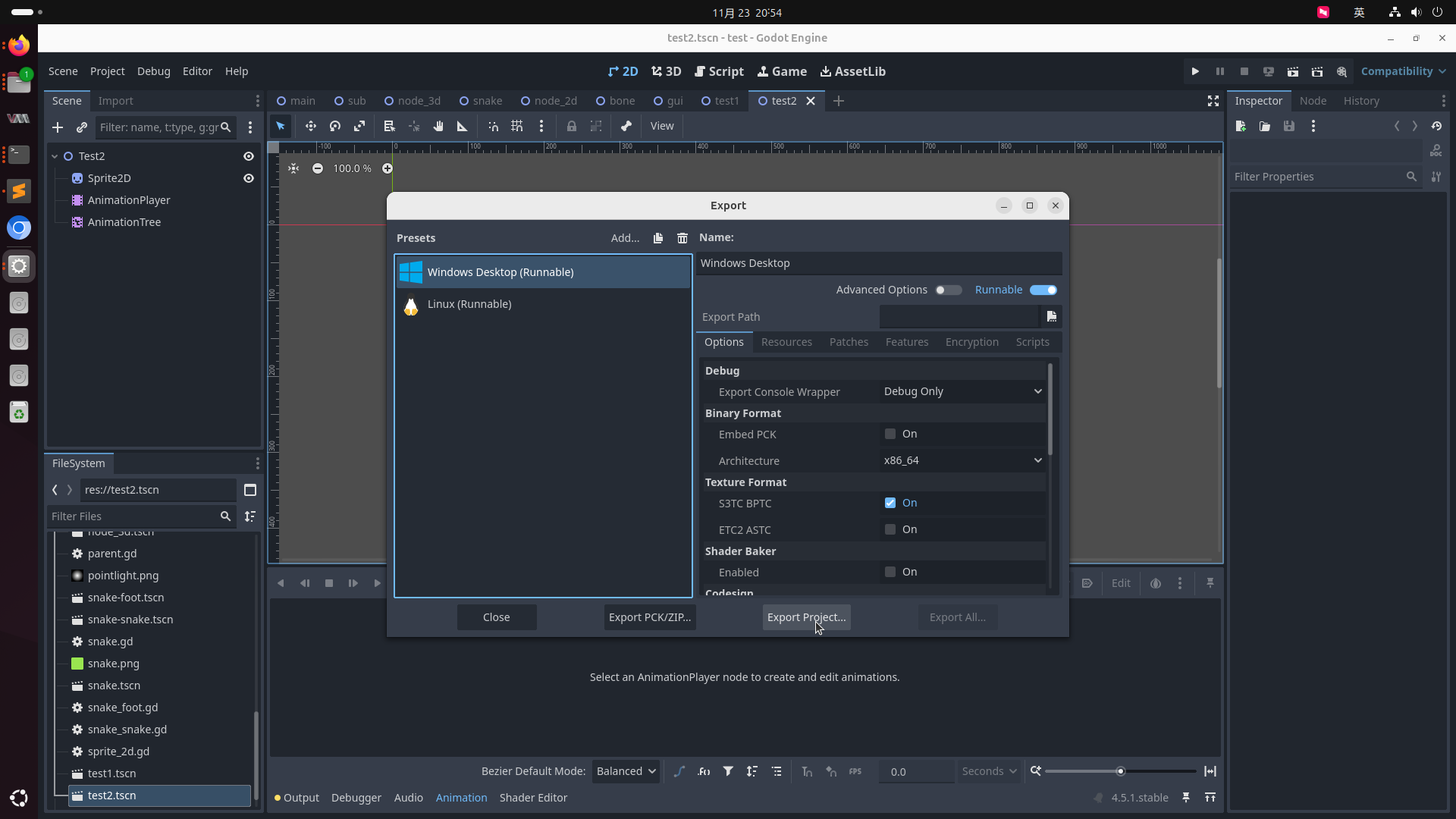Select the Rotate tool in toolbar
Viewport: 1456px width, 819px height.
point(335,126)
